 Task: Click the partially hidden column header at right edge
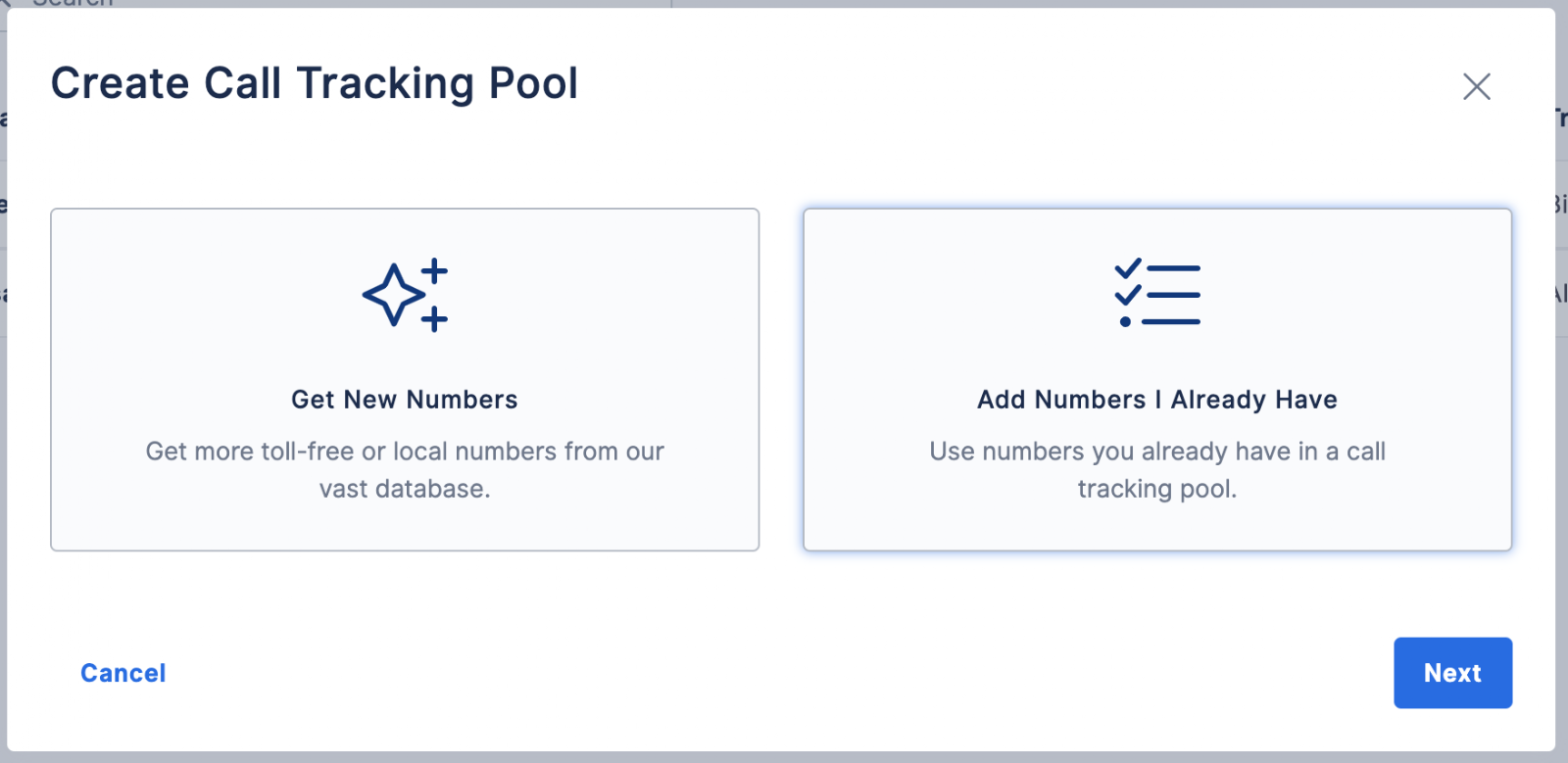click(x=1561, y=119)
